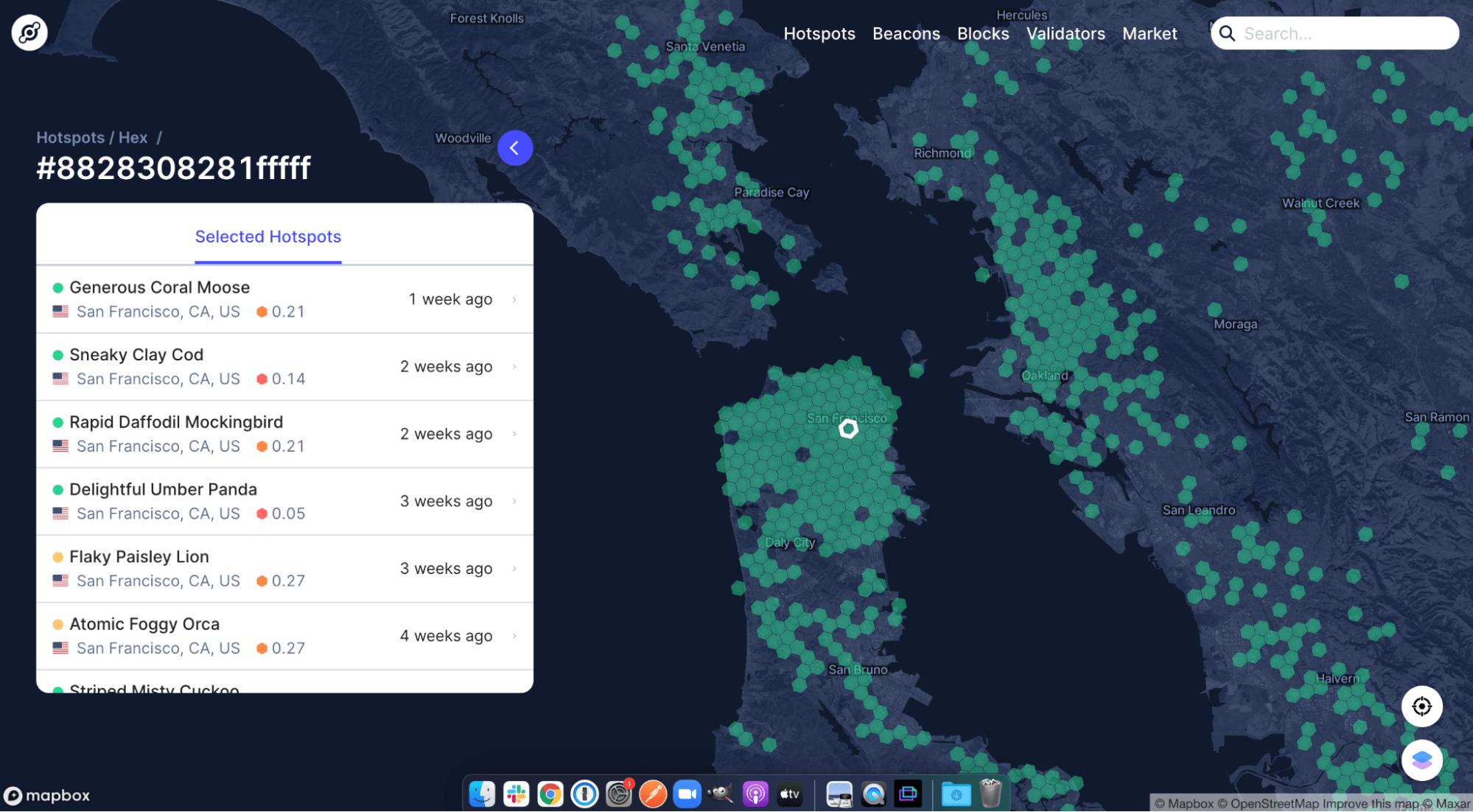Expand Atomic Foggy Orca row chevron
The height and width of the screenshot is (812, 1473).
point(514,636)
